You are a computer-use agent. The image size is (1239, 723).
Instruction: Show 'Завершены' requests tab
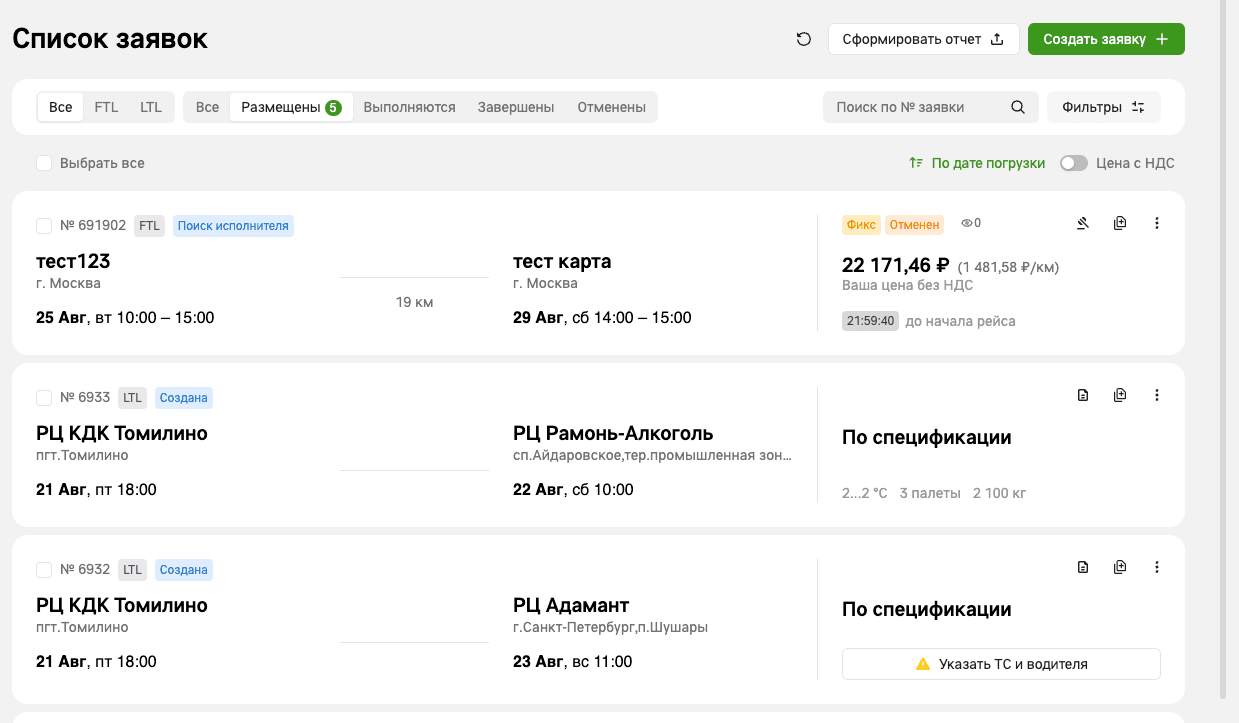coord(516,107)
